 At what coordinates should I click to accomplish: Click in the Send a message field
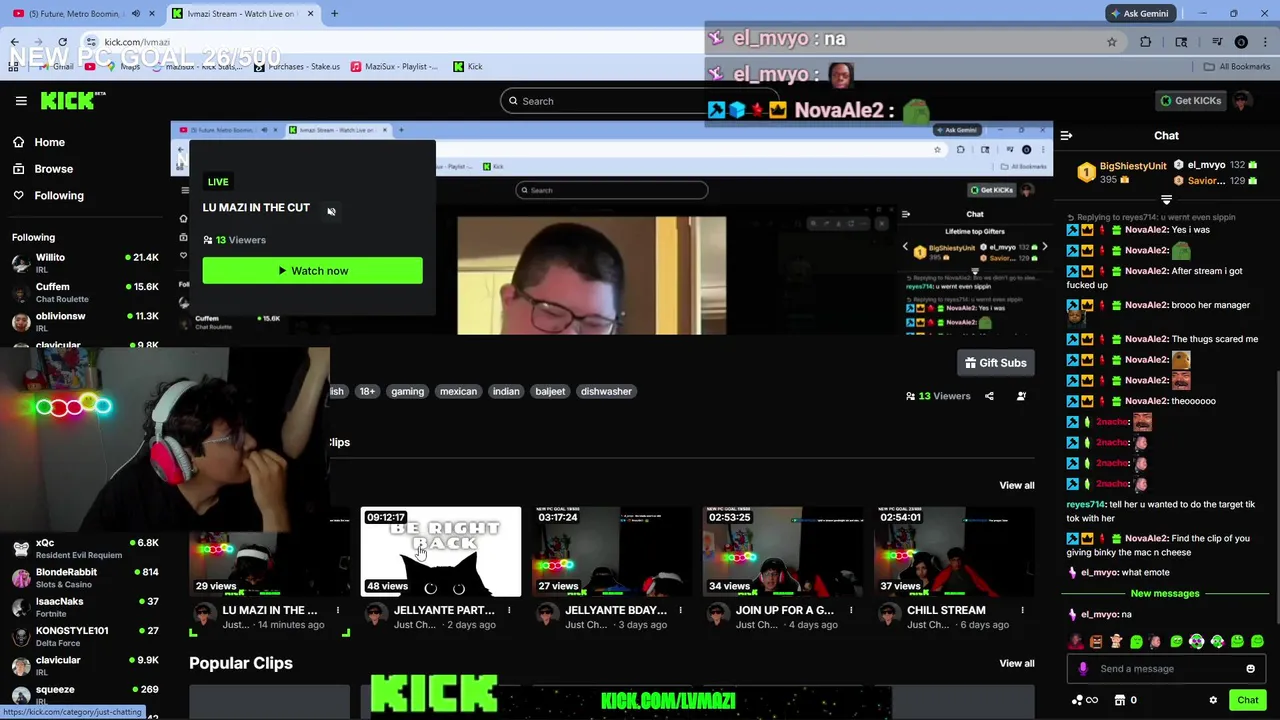click(x=1165, y=669)
